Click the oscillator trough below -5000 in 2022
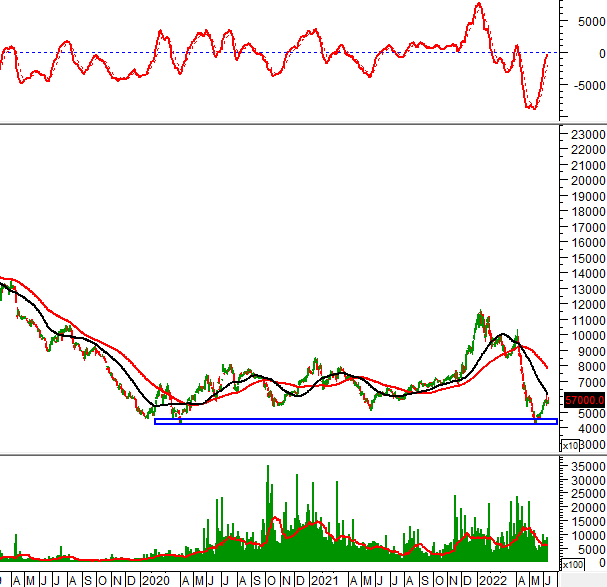The height and width of the screenshot is (587, 607). (532, 108)
